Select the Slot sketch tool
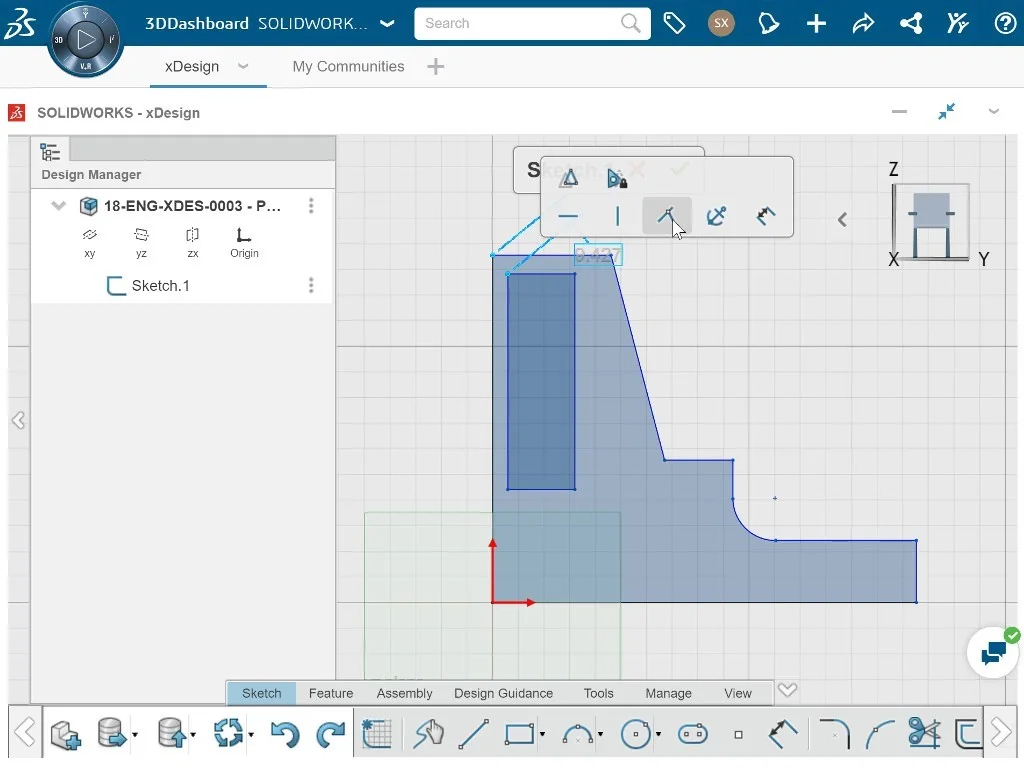 tap(692, 733)
